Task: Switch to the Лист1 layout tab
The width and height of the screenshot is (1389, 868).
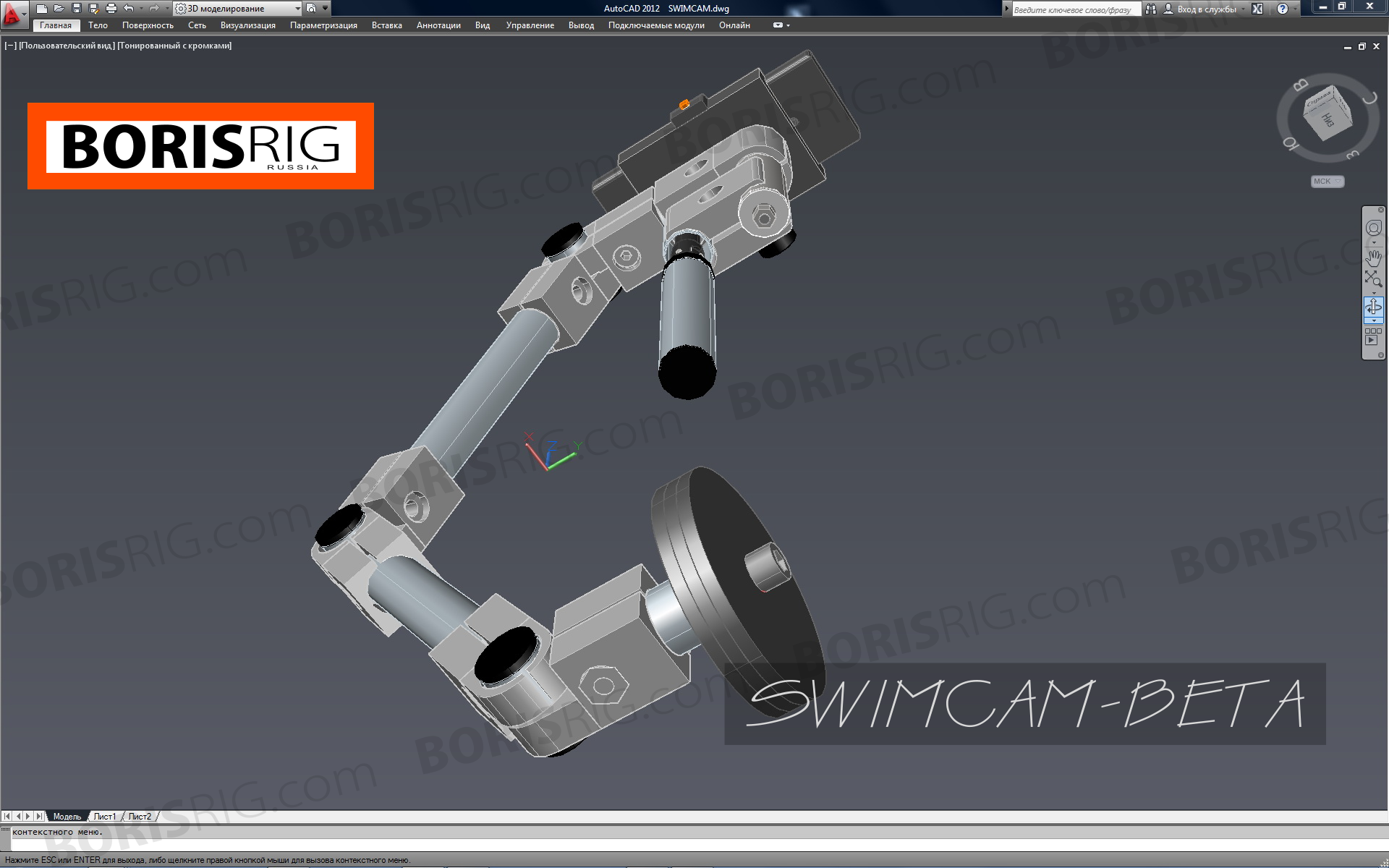Action: (x=105, y=817)
